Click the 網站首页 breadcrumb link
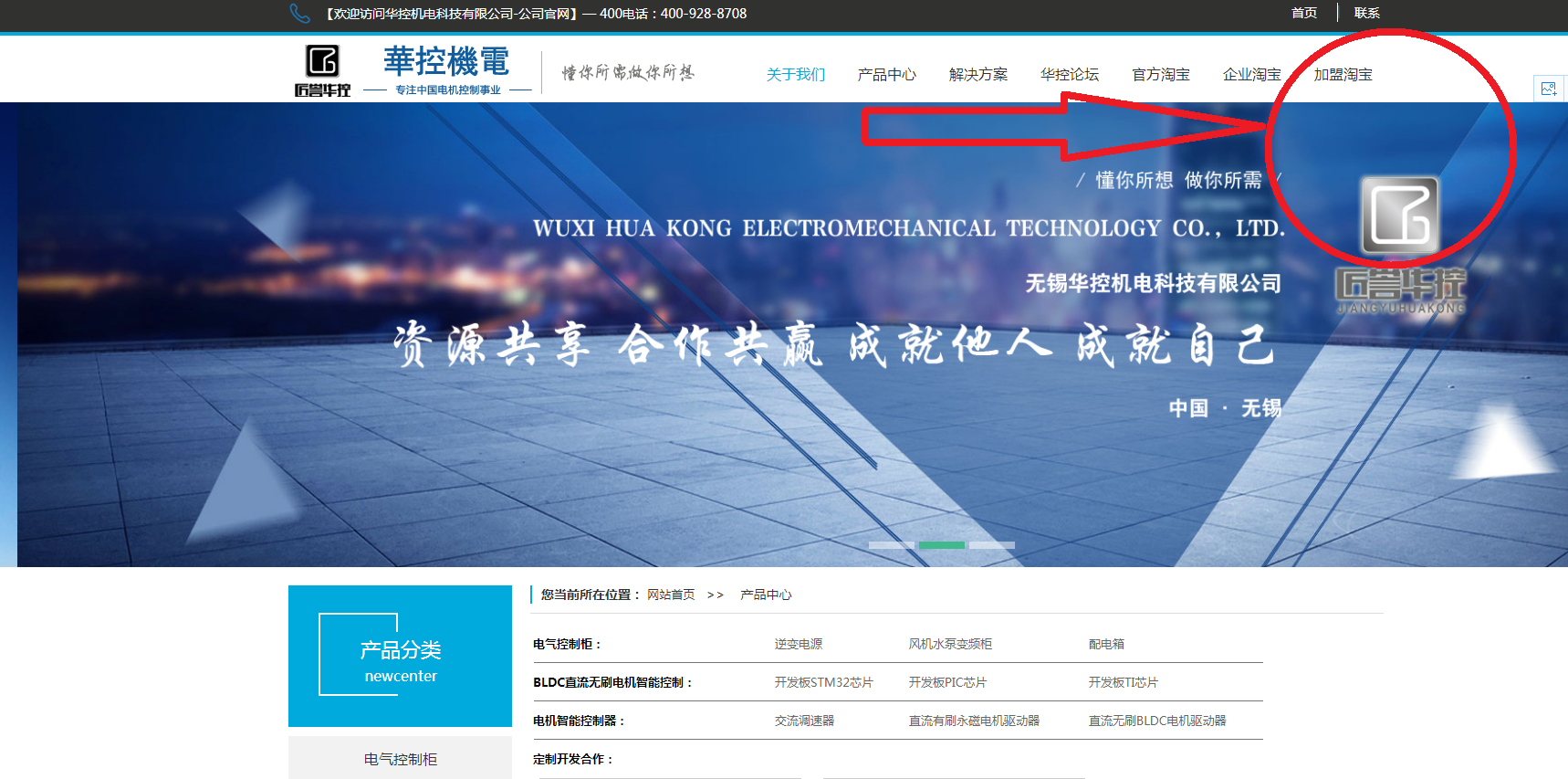 coord(671,595)
